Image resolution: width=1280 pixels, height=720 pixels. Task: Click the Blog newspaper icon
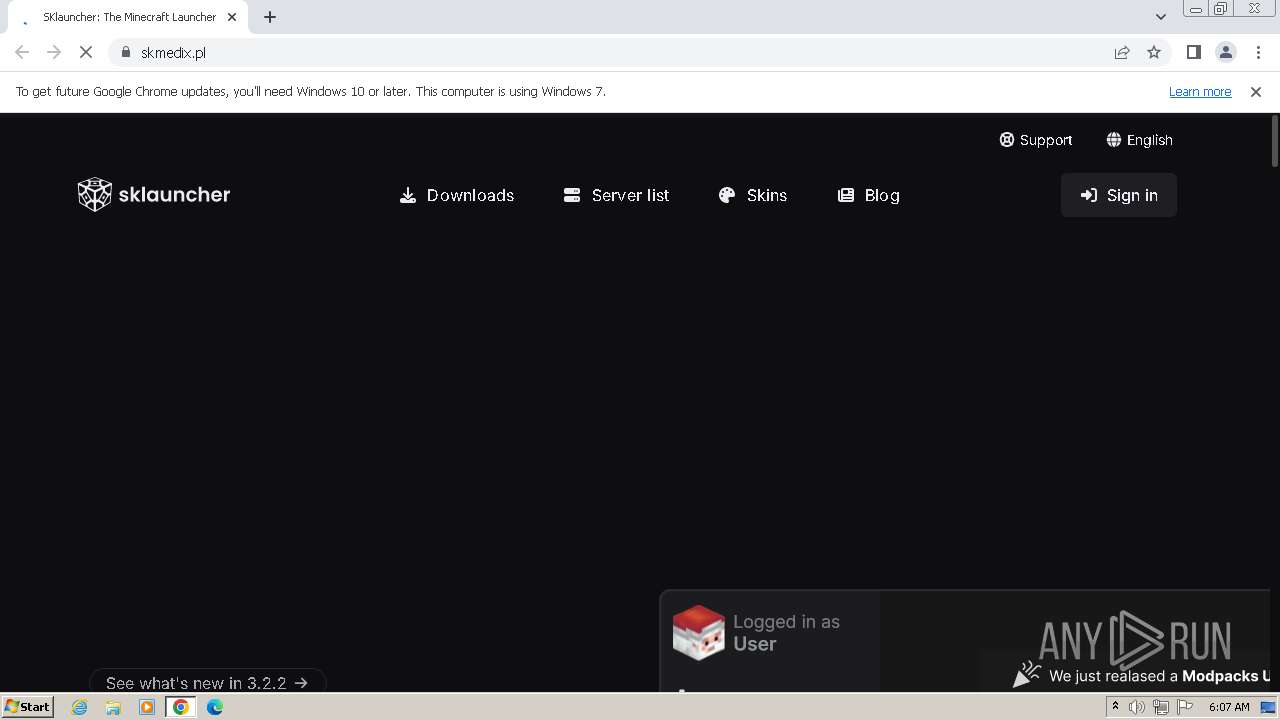(x=846, y=195)
